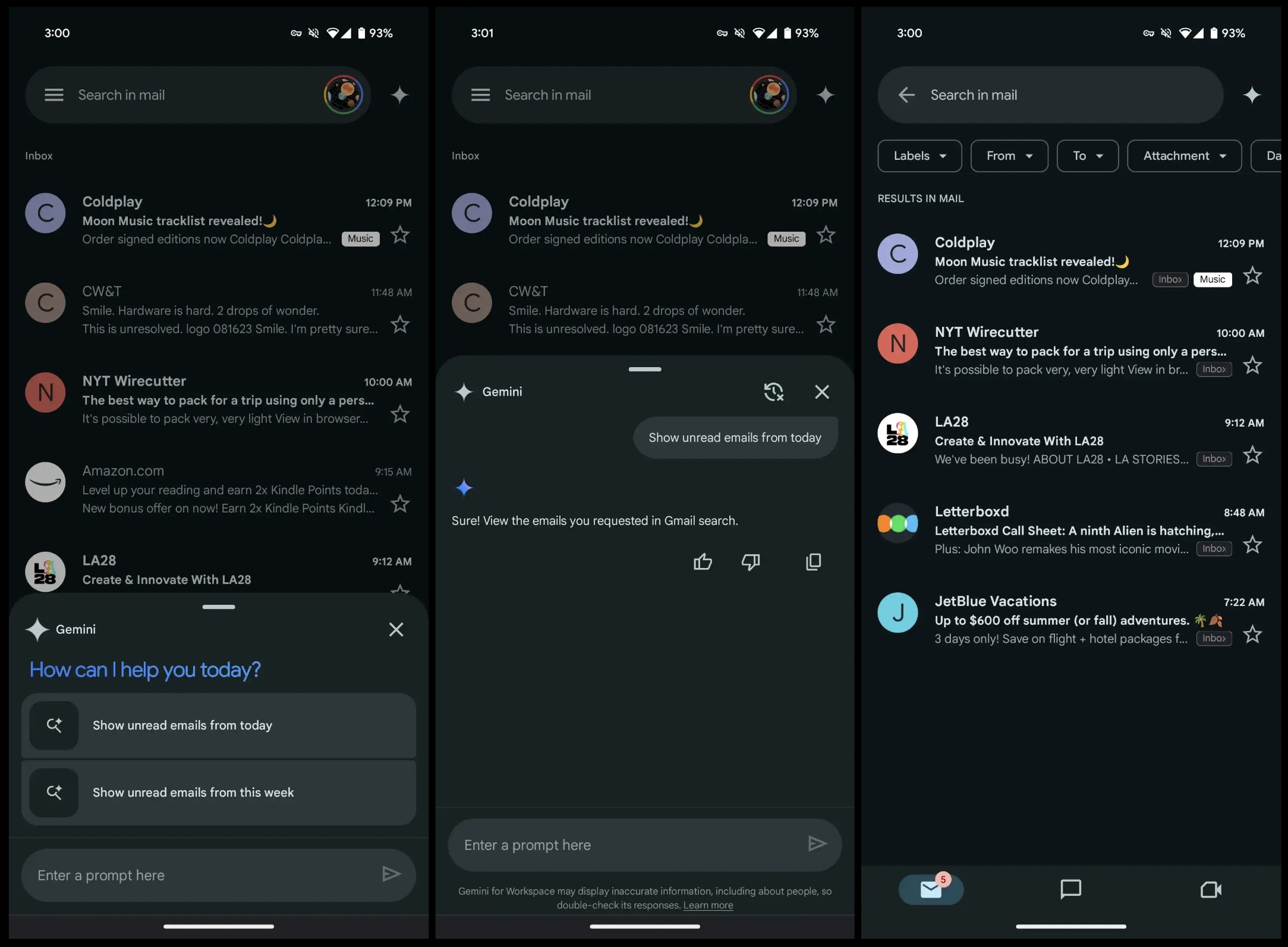Tap Gemini sparkle icon beside left search bar

click(x=399, y=95)
